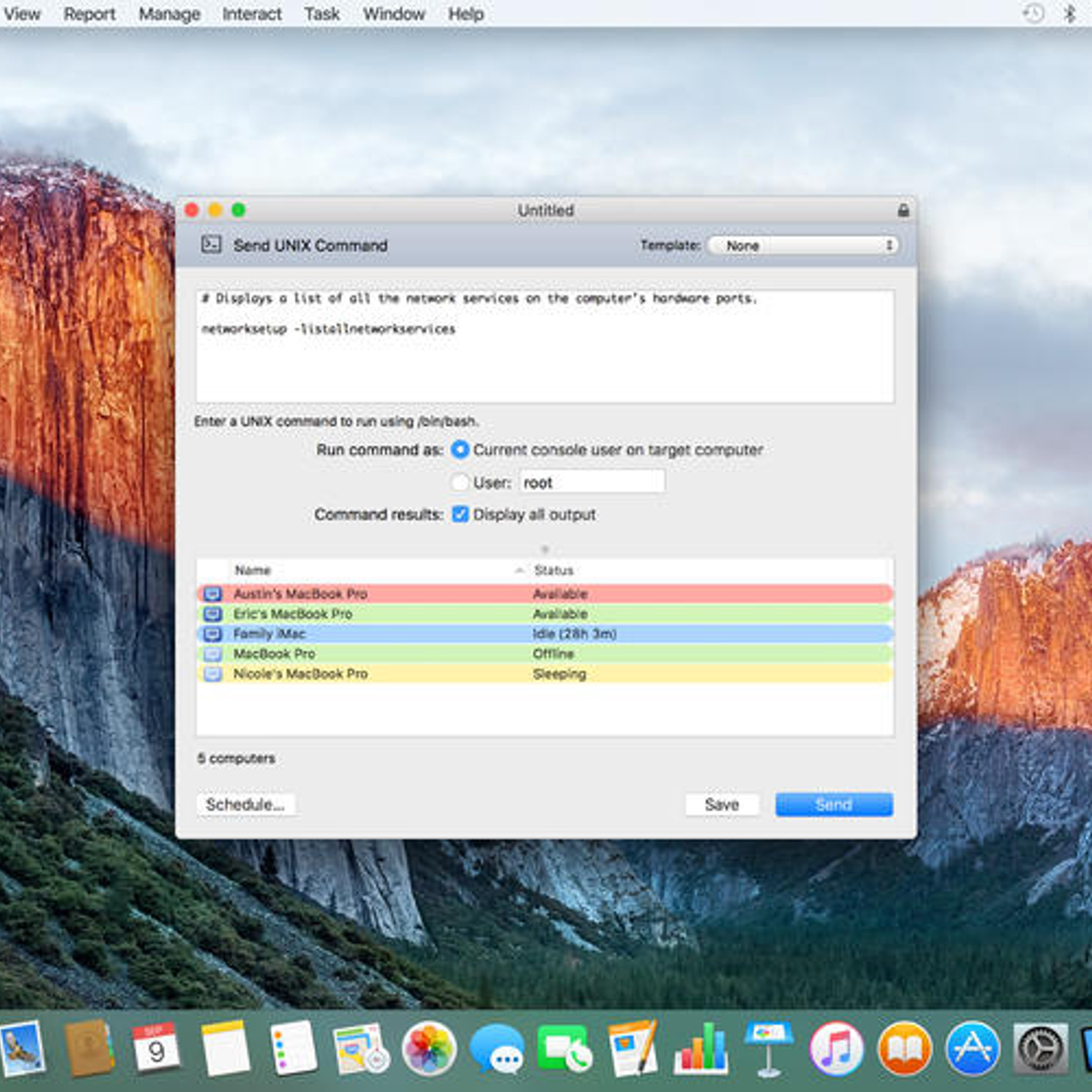Open the Template dropdown set to None
The width and height of the screenshot is (1092, 1092).
[802, 245]
